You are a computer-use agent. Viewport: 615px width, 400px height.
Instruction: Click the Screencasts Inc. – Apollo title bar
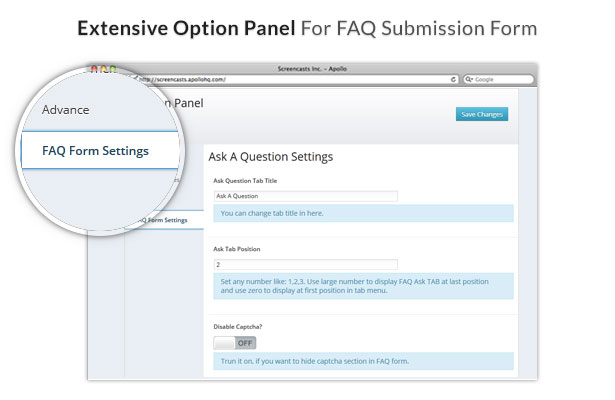(312, 69)
